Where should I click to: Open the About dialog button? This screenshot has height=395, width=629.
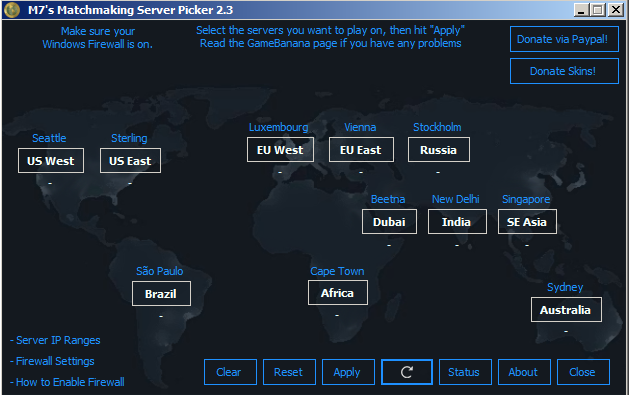524,372
